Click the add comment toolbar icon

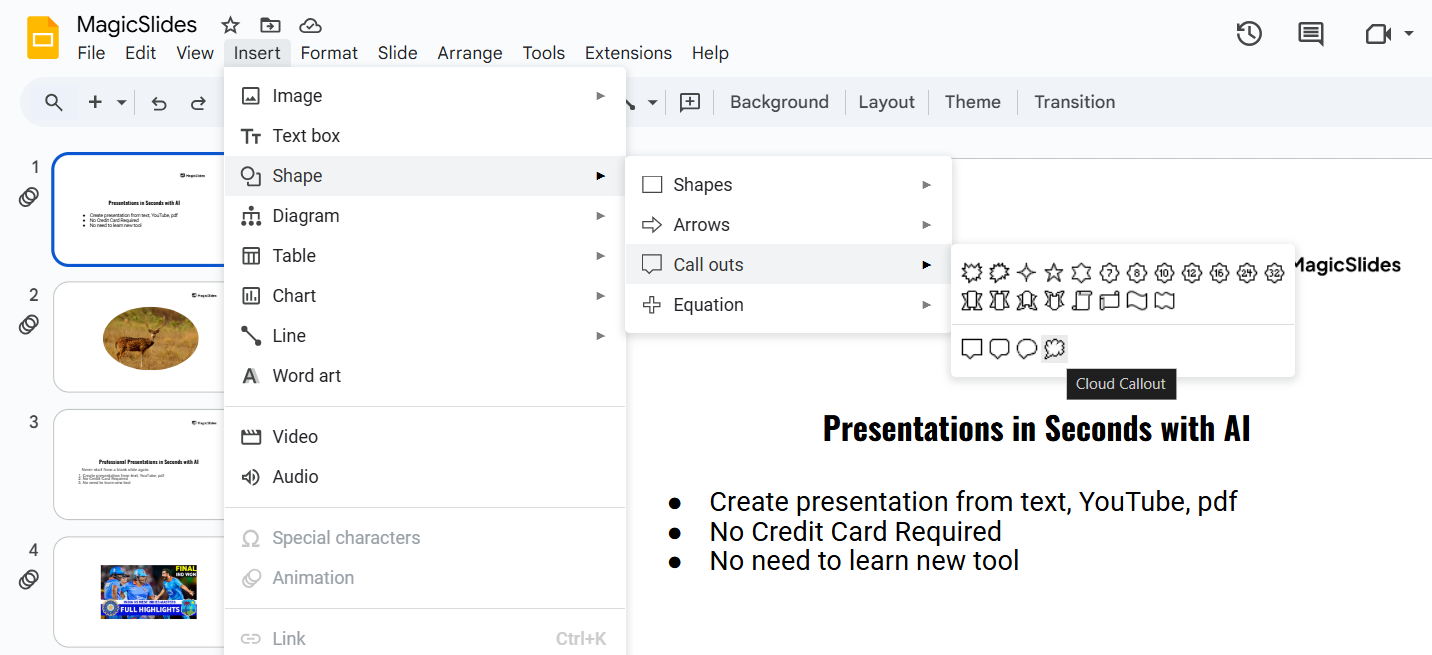point(690,102)
